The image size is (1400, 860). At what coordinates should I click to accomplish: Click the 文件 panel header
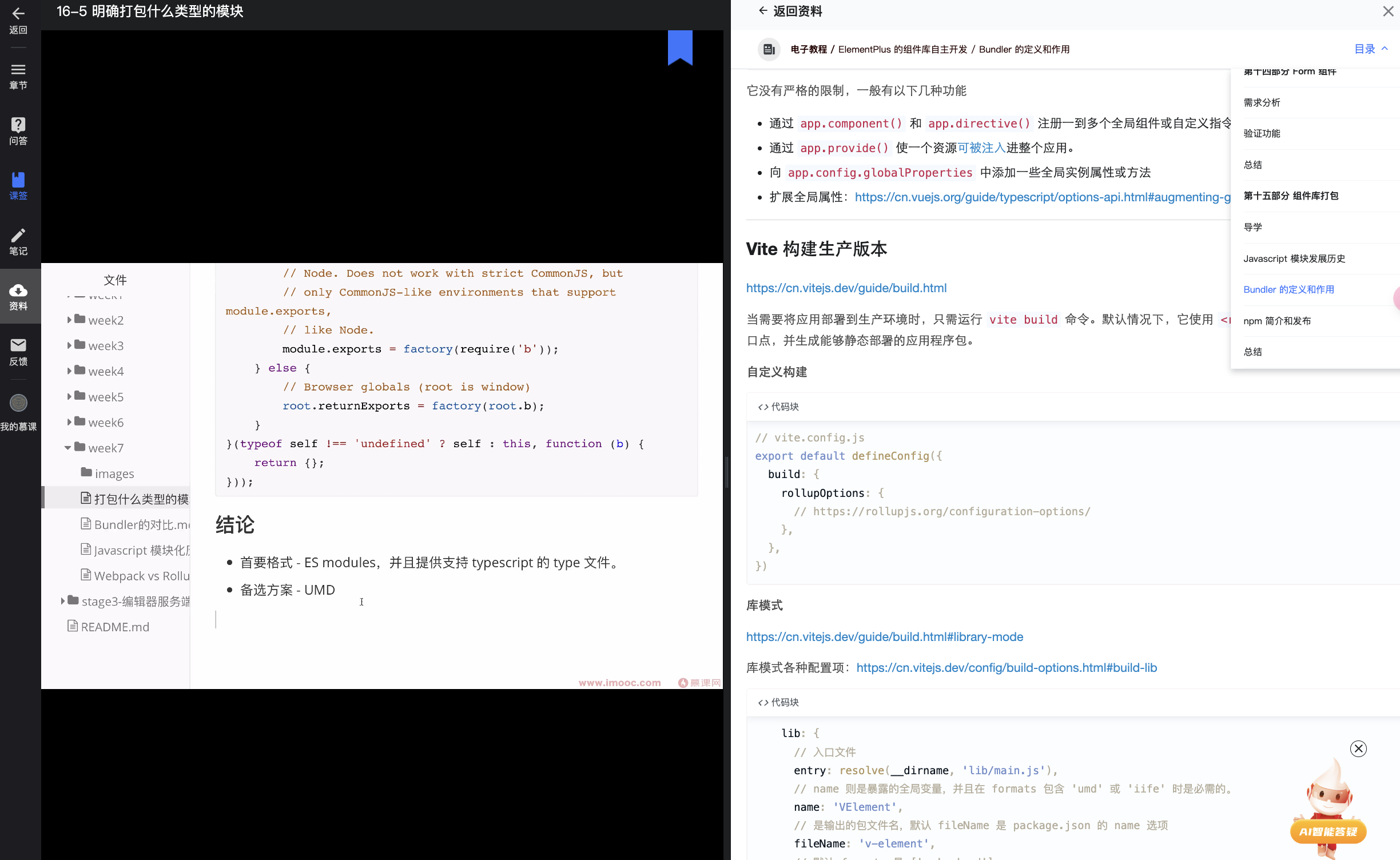pyautogui.click(x=115, y=280)
